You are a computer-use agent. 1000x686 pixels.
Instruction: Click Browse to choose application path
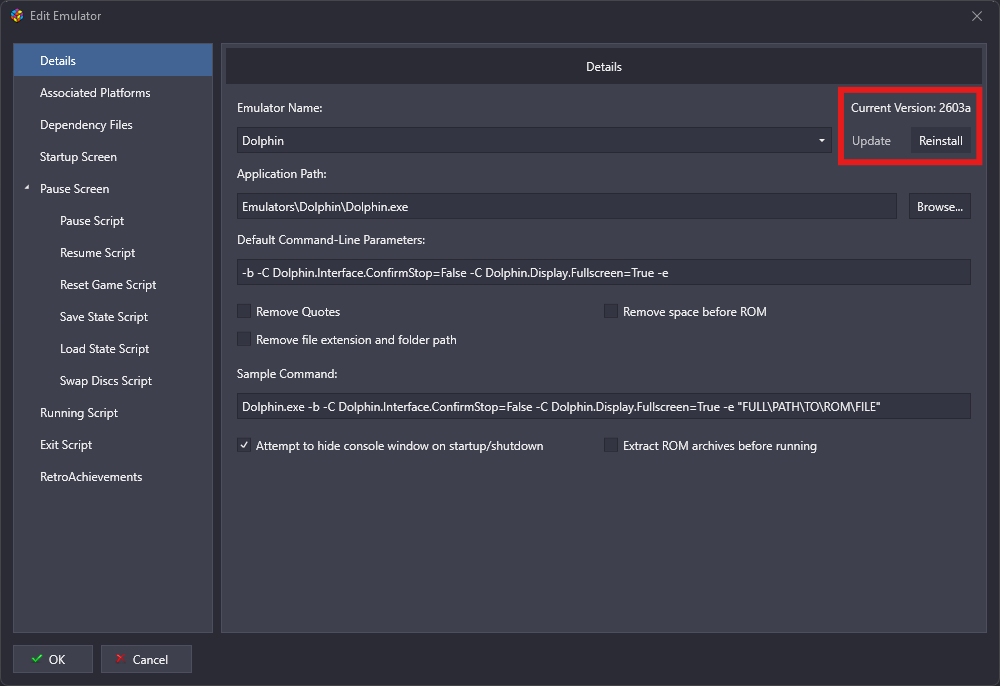939,207
